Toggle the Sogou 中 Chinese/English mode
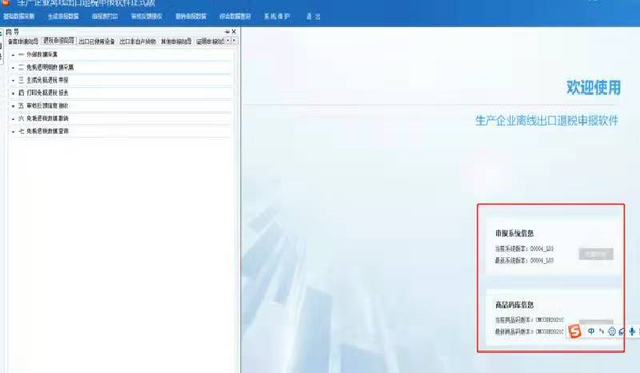640x373 pixels. point(591,331)
